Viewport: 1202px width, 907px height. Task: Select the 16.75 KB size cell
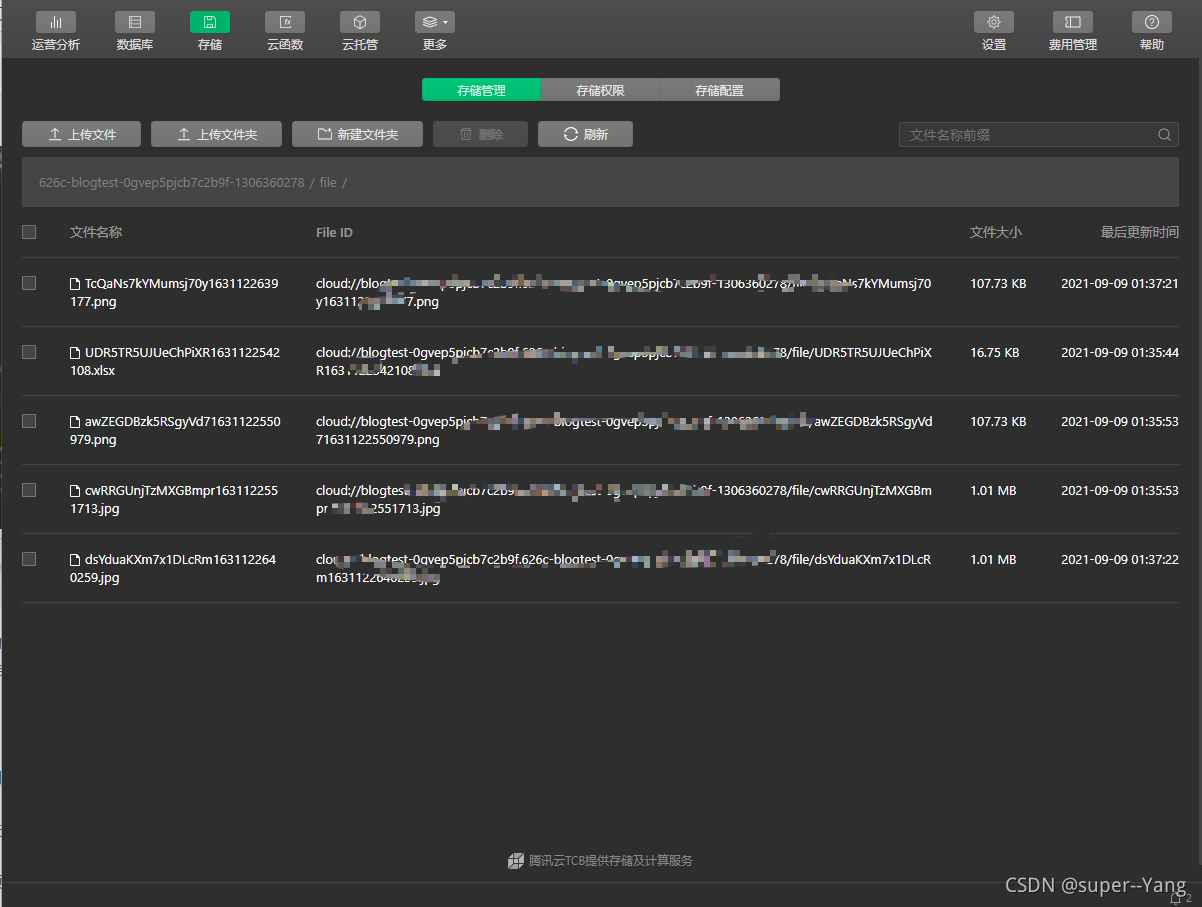pos(995,353)
